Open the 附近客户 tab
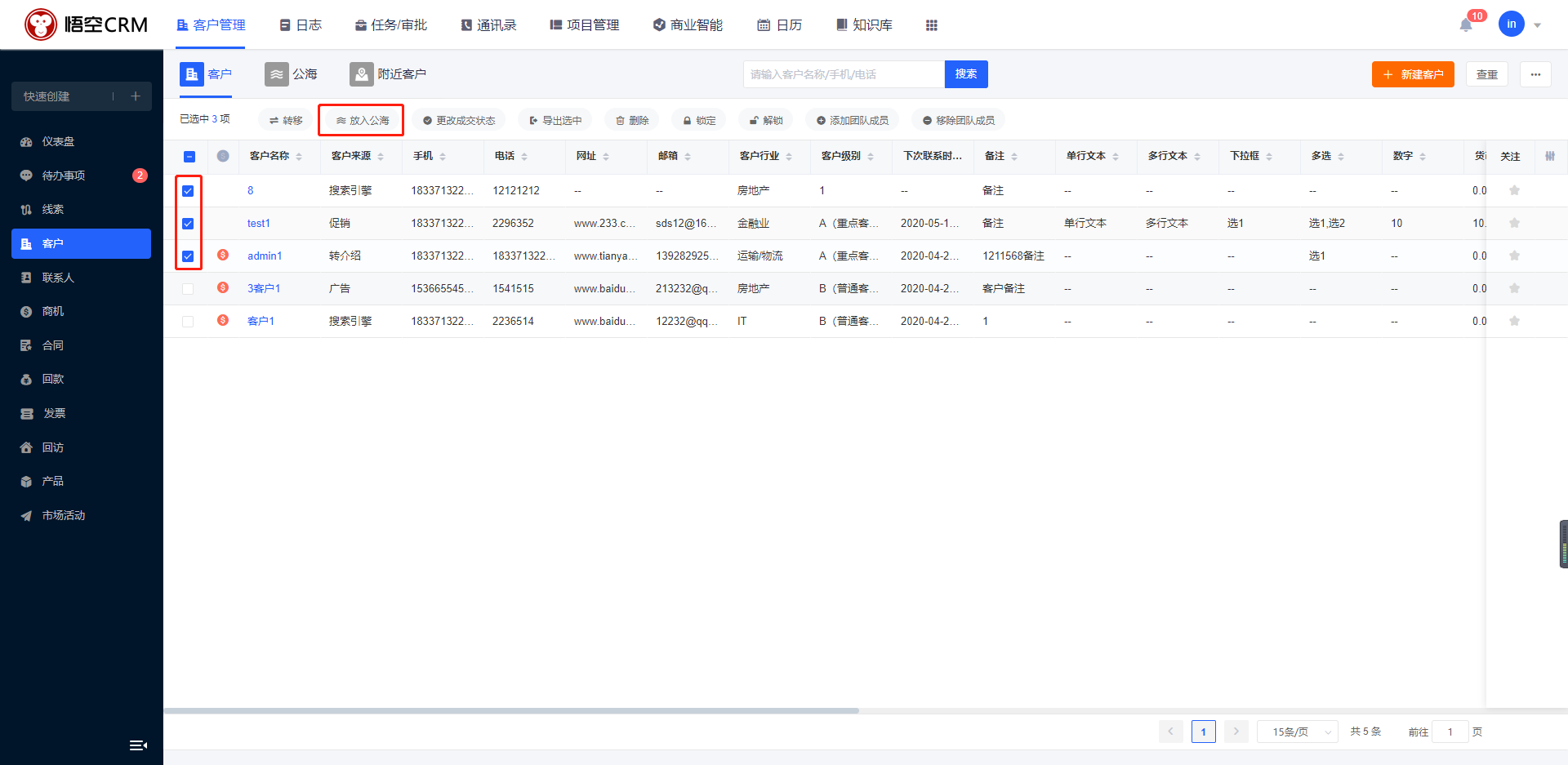 pyautogui.click(x=388, y=74)
